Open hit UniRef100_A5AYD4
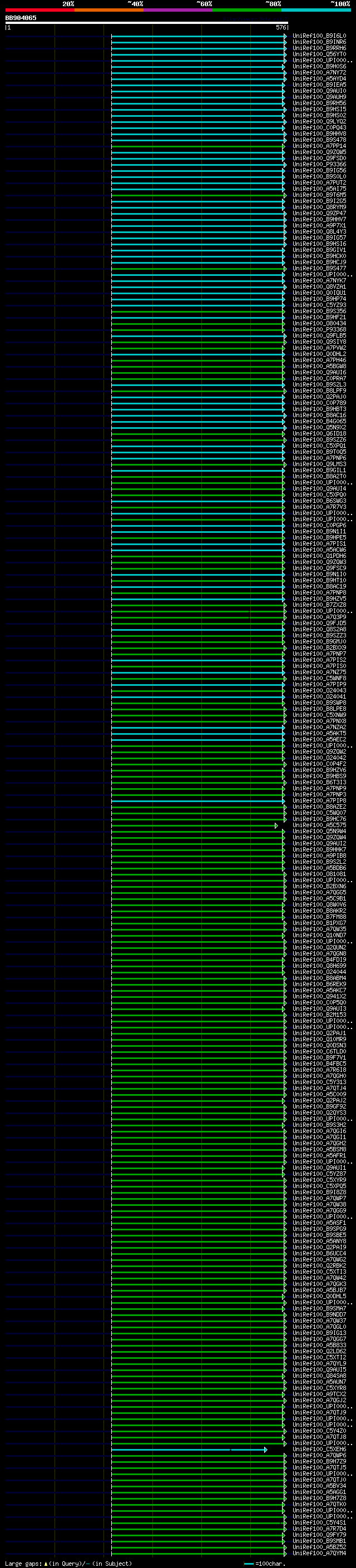This screenshot has height=1568, width=356. [x=319, y=78]
